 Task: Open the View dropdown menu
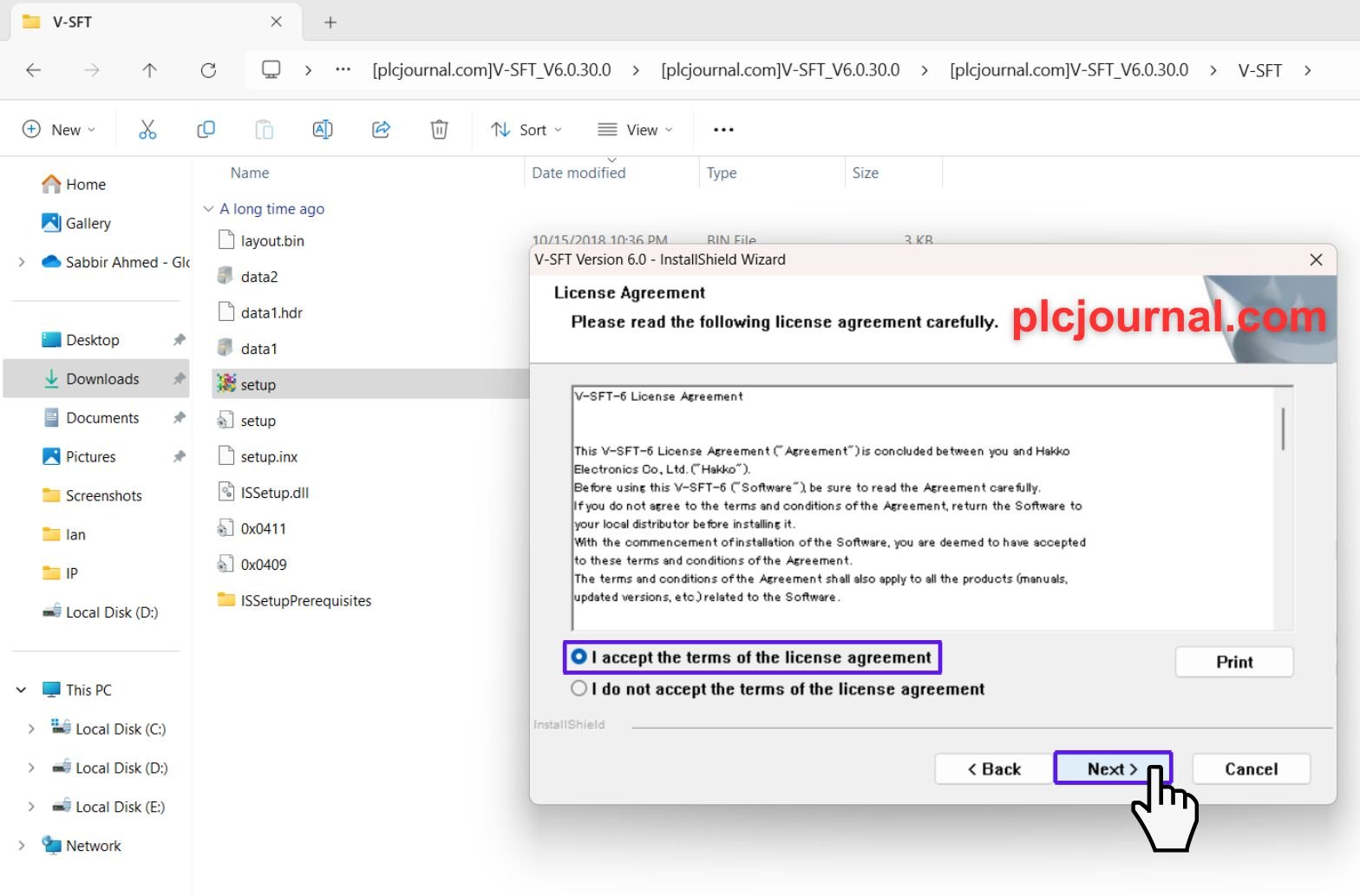636,129
